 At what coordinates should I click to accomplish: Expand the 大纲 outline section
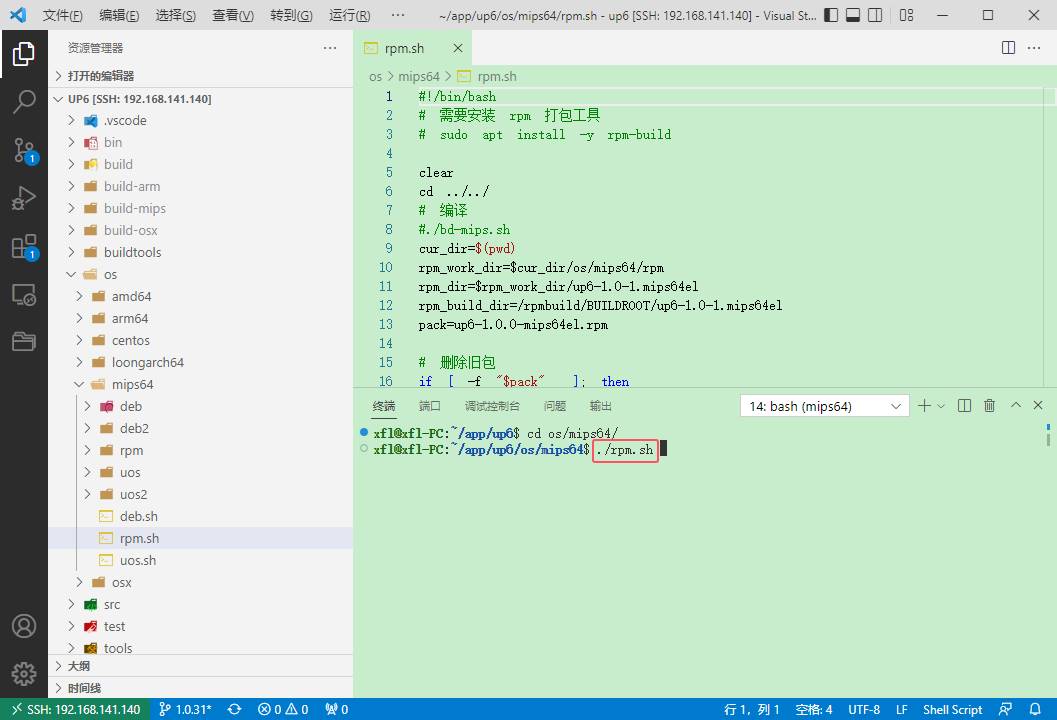point(79,666)
